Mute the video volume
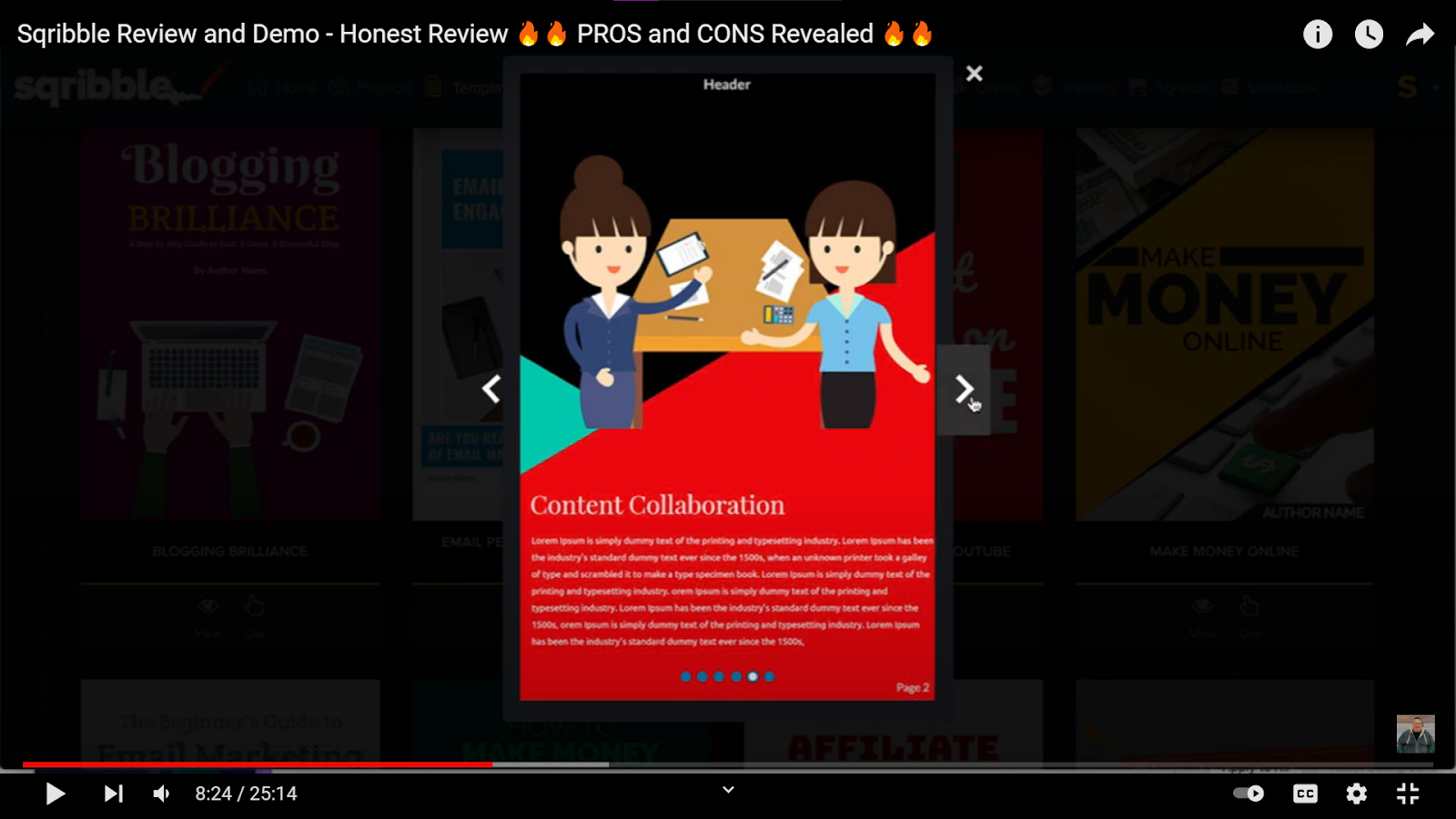The height and width of the screenshot is (819, 1456). (x=162, y=794)
